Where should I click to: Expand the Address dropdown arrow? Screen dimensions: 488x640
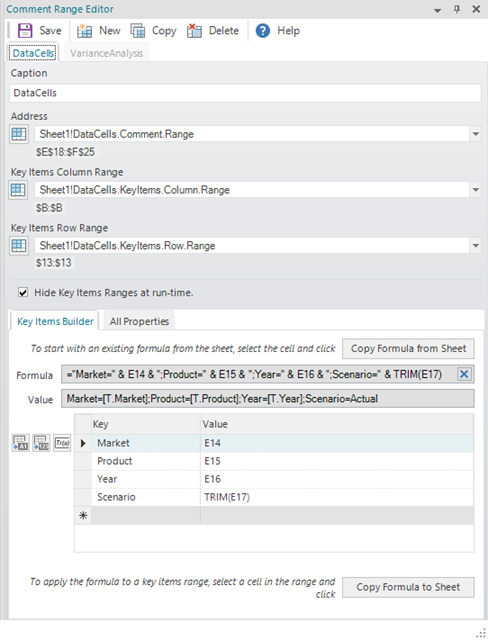[x=475, y=134]
